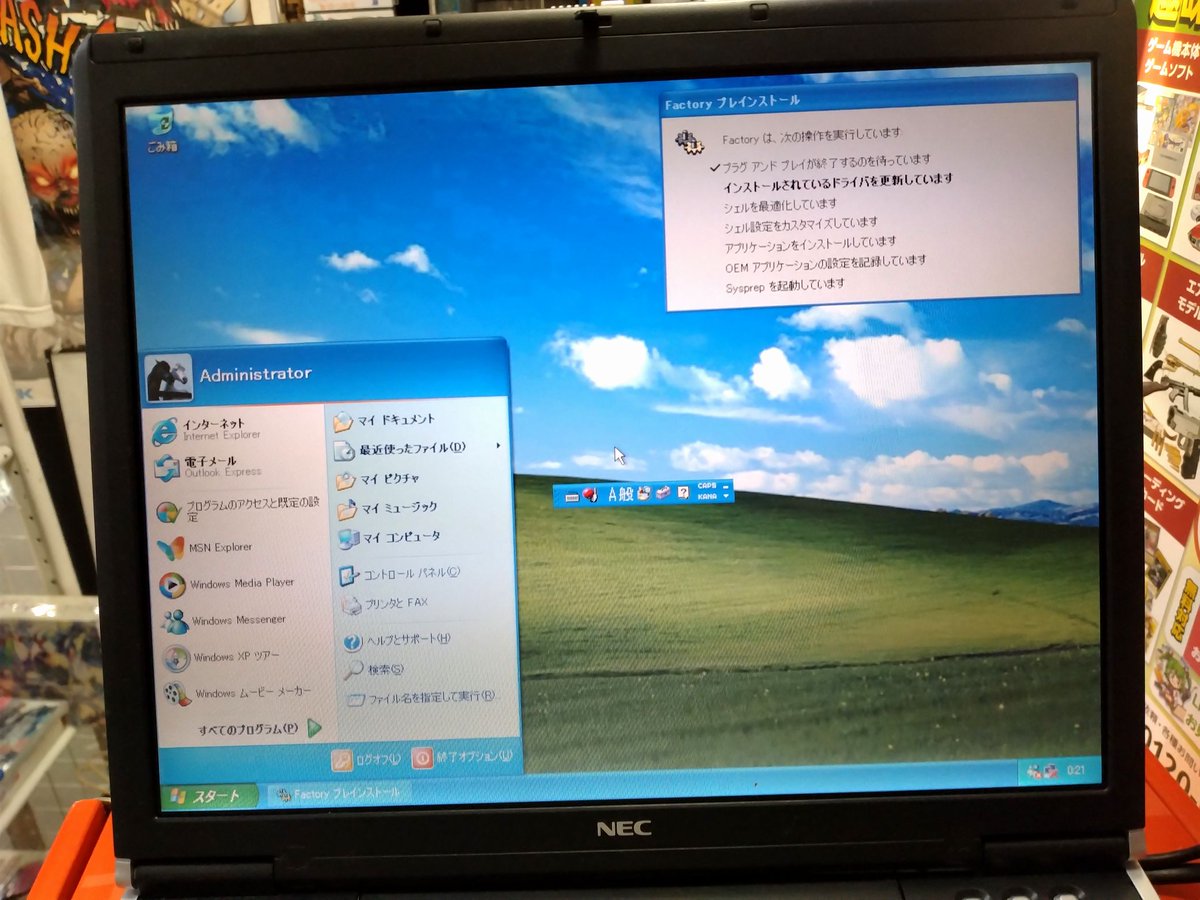Click the taskbar clock showing 0:21
This screenshot has height=900, width=1200.
click(x=1076, y=770)
